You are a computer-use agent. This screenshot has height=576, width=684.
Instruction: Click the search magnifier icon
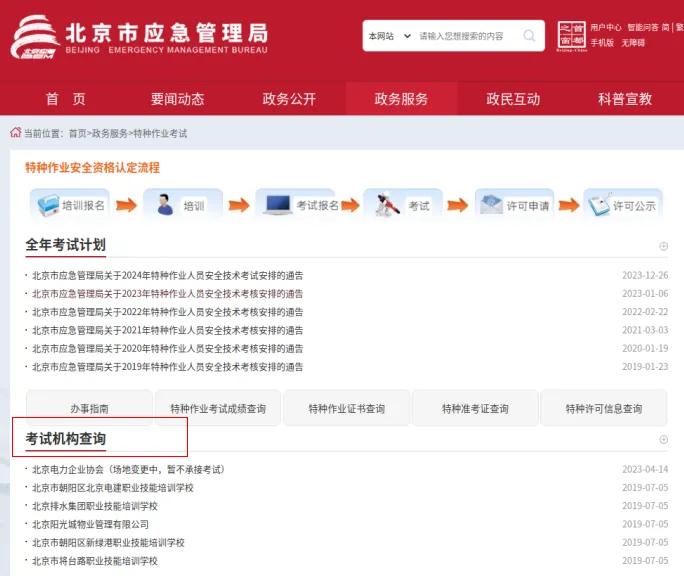529,36
